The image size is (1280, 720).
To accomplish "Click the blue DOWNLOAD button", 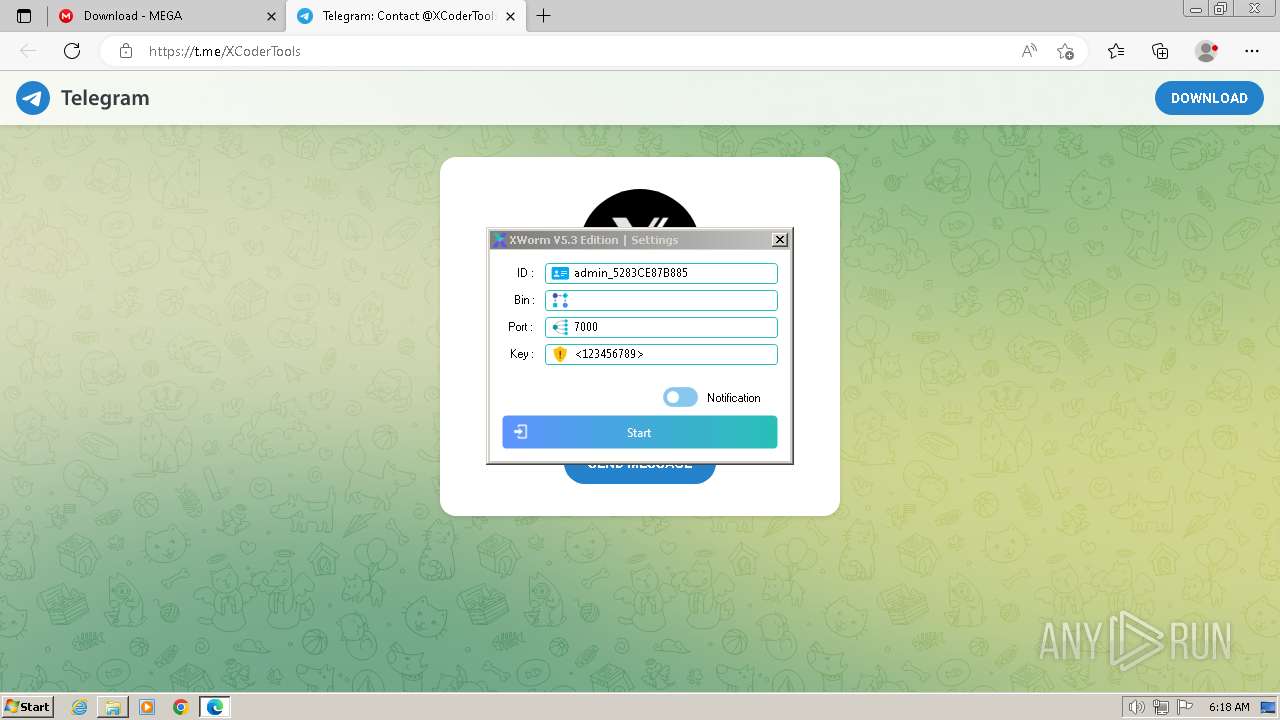I will 1209,98.
